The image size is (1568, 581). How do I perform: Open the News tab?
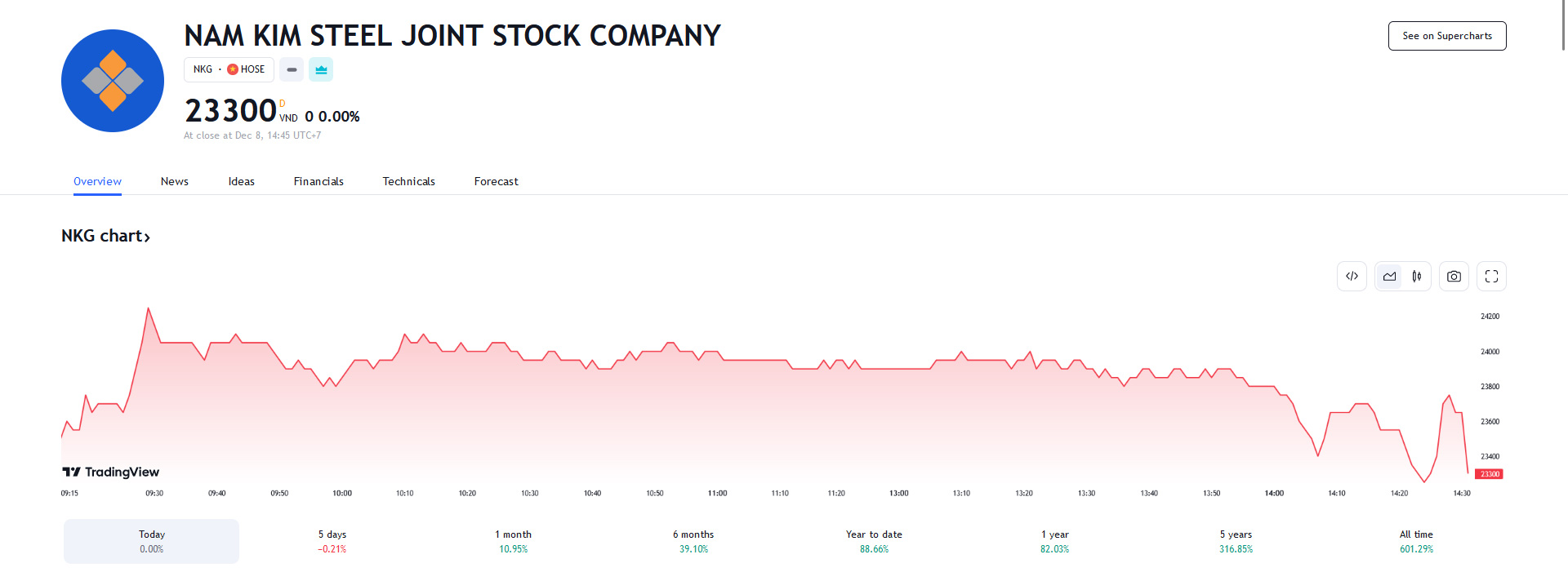(x=175, y=181)
